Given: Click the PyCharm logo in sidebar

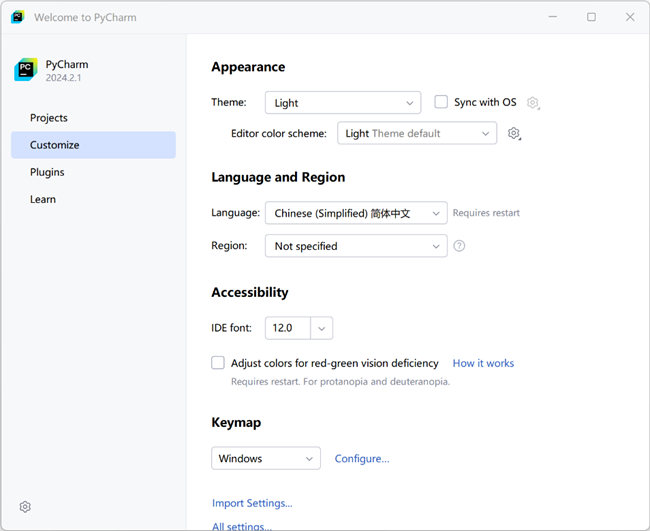Looking at the screenshot, I should click(26, 70).
